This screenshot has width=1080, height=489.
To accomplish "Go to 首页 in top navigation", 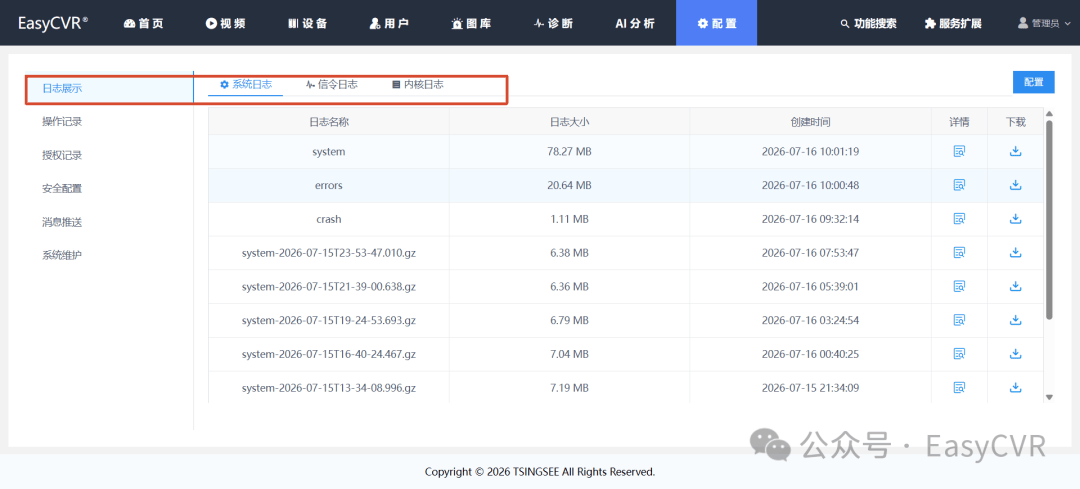I will 144,23.
